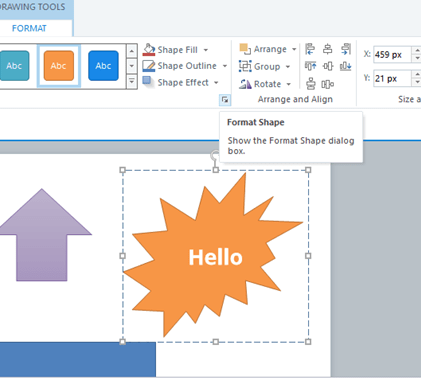Align objects to horizontal center
This screenshot has height=388, width=421.
328,49
